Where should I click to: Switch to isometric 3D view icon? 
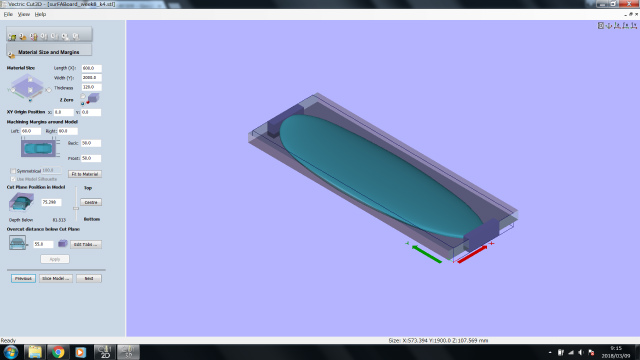coord(609,25)
